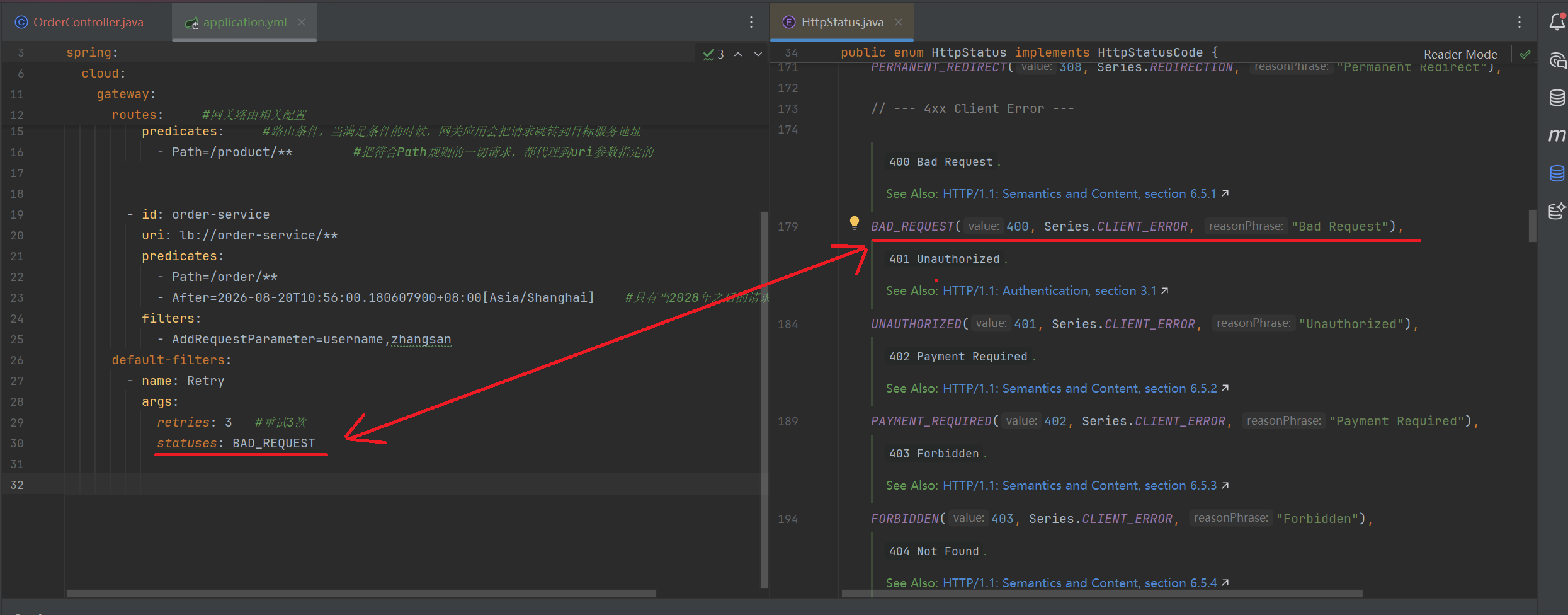Click the HttpStatus class name in header
Viewport: 1568px width, 615px height.
point(969,52)
